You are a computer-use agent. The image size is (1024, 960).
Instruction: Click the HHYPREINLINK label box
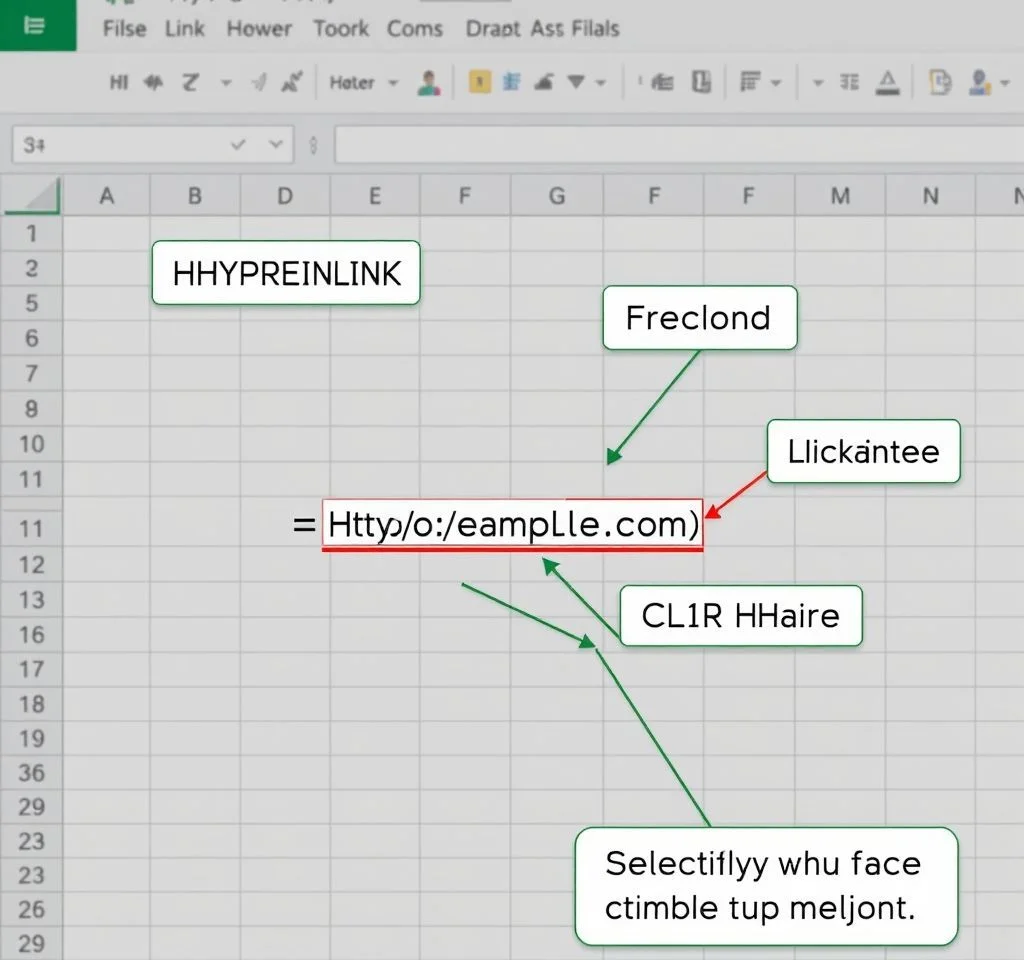[x=286, y=273]
